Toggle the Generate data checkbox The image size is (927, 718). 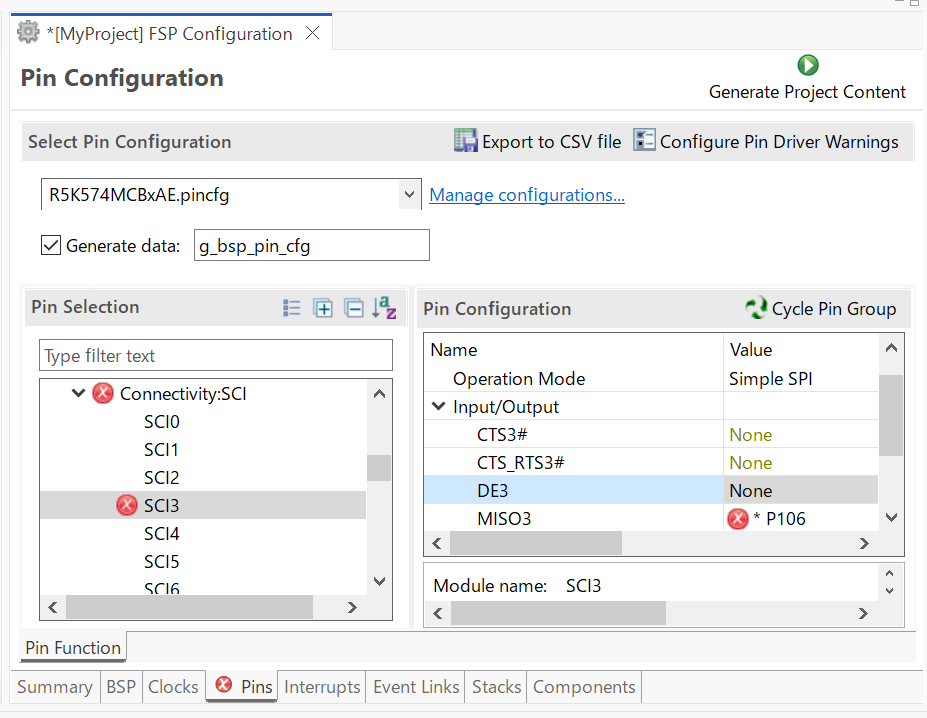[51, 245]
